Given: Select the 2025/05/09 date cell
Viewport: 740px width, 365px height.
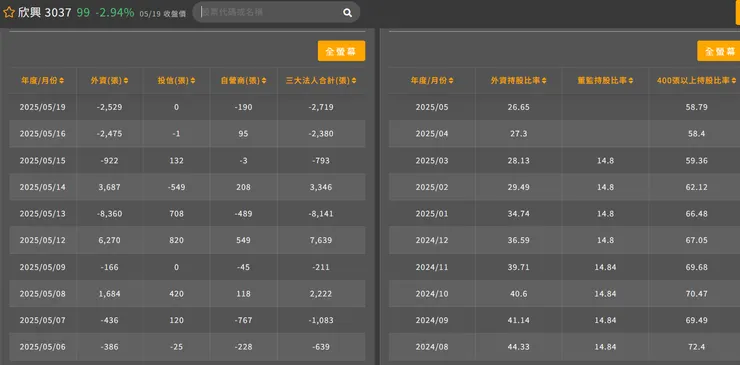Looking at the screenshot, I should click(x=42, y=267).
